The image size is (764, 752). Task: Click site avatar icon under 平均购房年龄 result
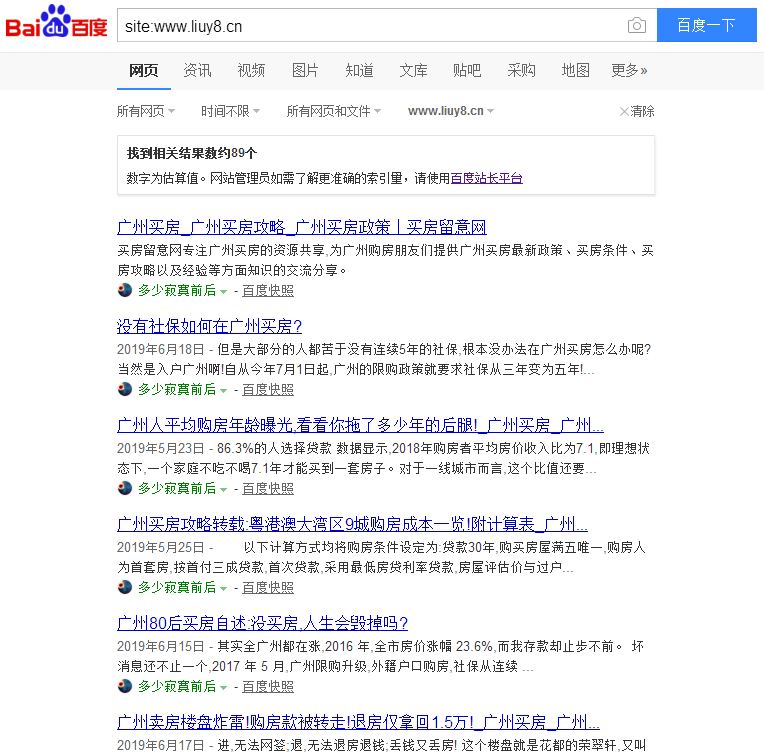(125, 488)
